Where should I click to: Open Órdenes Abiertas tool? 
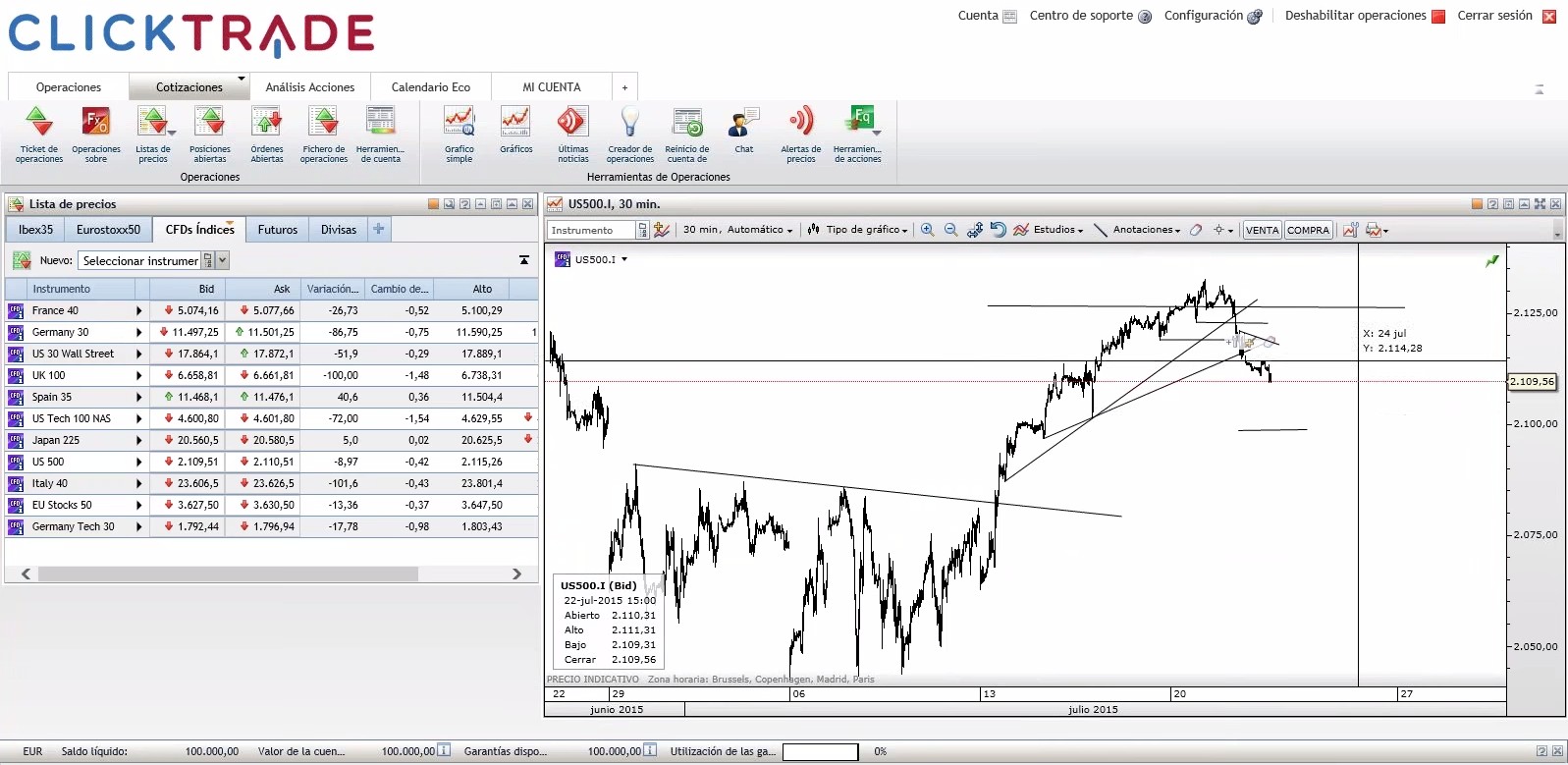pyautogui.click(x=267, y=135)
